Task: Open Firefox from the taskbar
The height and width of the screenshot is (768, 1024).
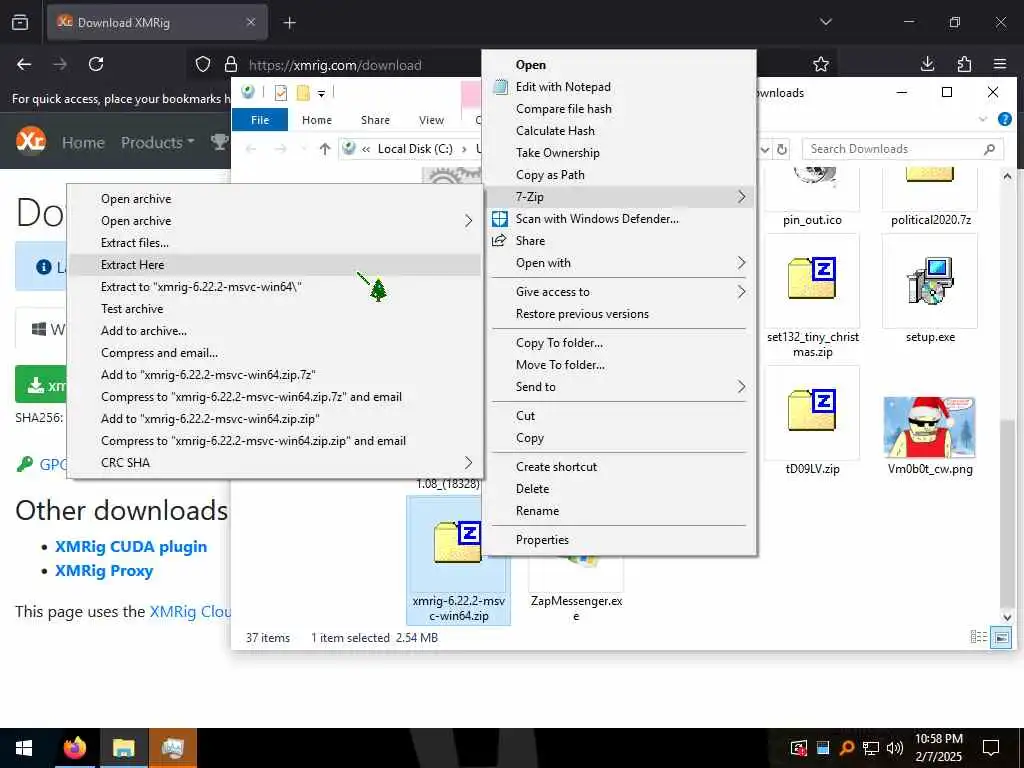Action: (74, 748)
